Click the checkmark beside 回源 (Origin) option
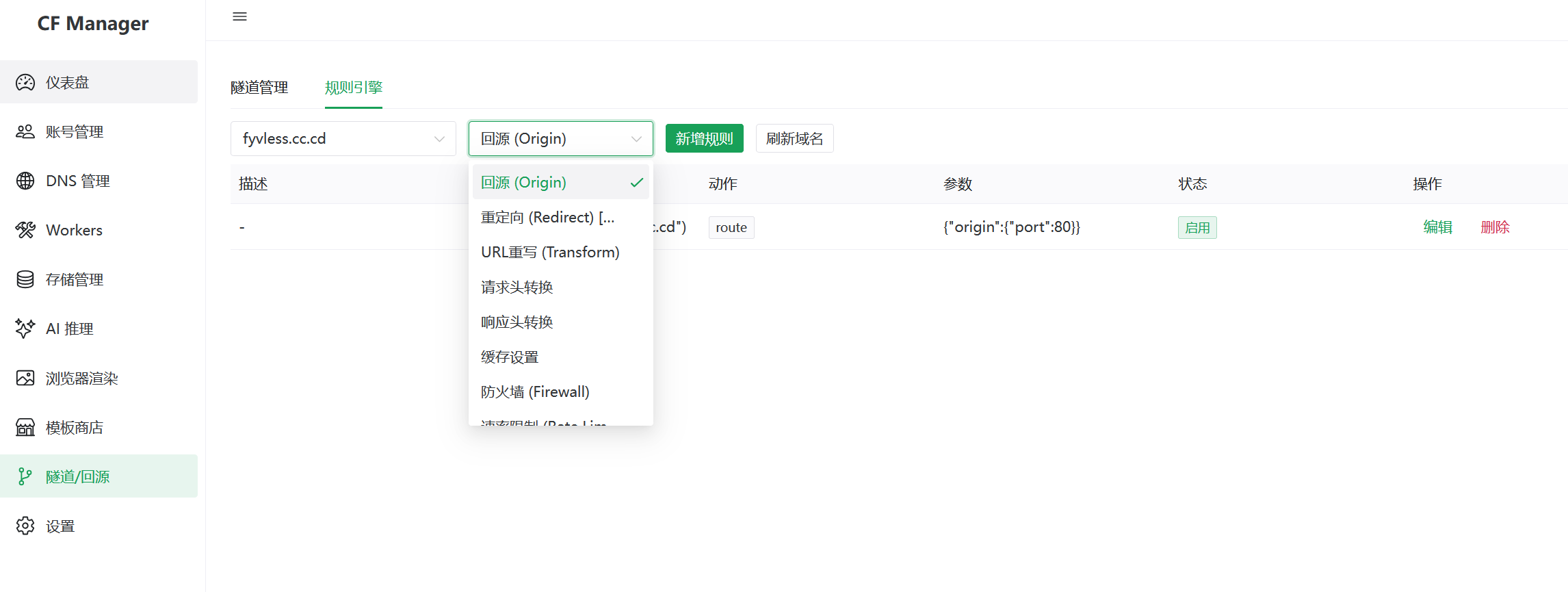 637,182
